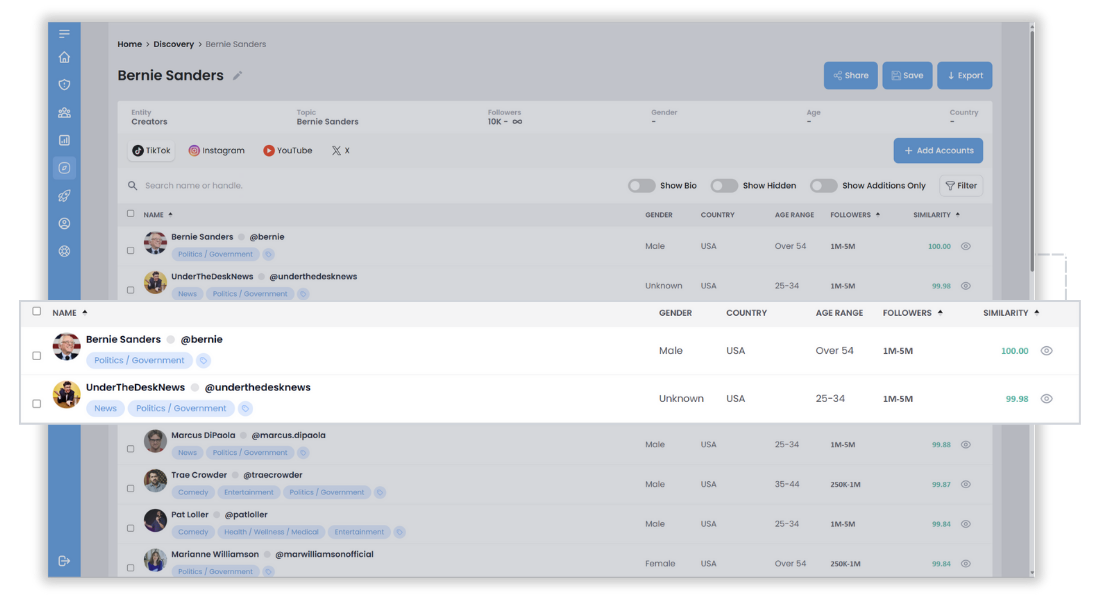Click @marwilliamsonofficial handle
The height and width of the screenshot is (600, 1100).
324,554
